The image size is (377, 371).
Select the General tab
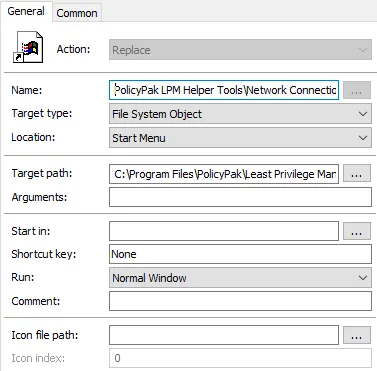coord(26,11)
